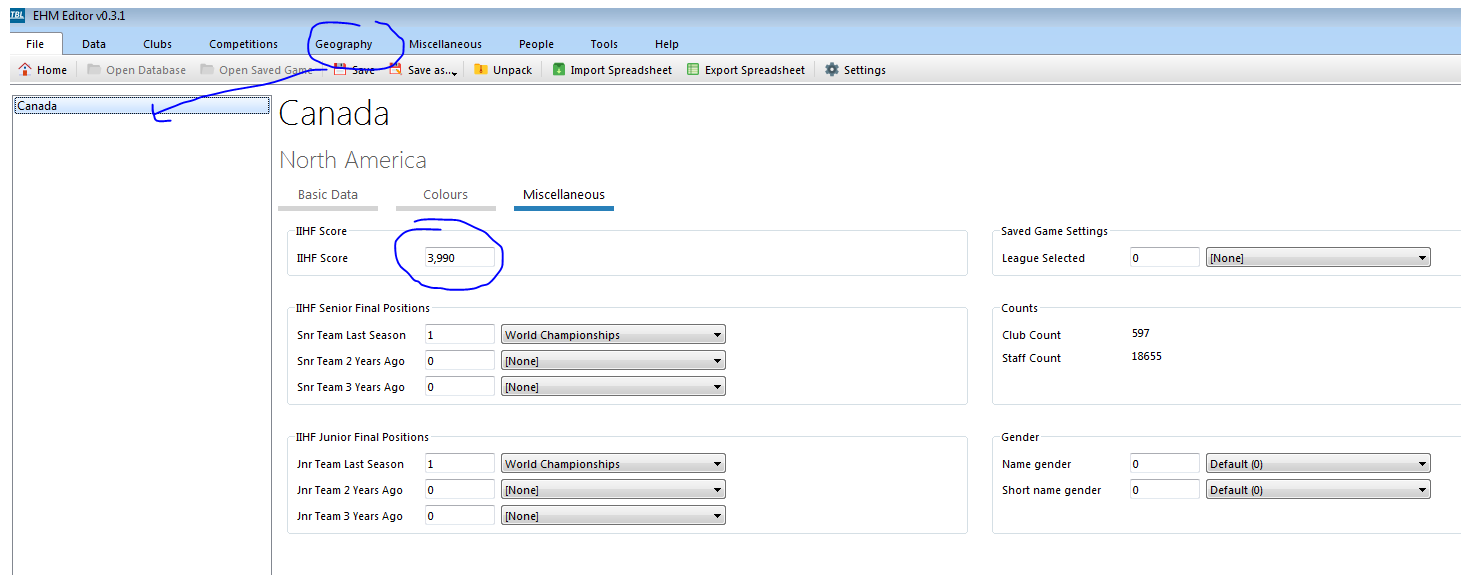Click the Open Database folder icon
This screenshot has width=1461, height=575.
(94, 70)
